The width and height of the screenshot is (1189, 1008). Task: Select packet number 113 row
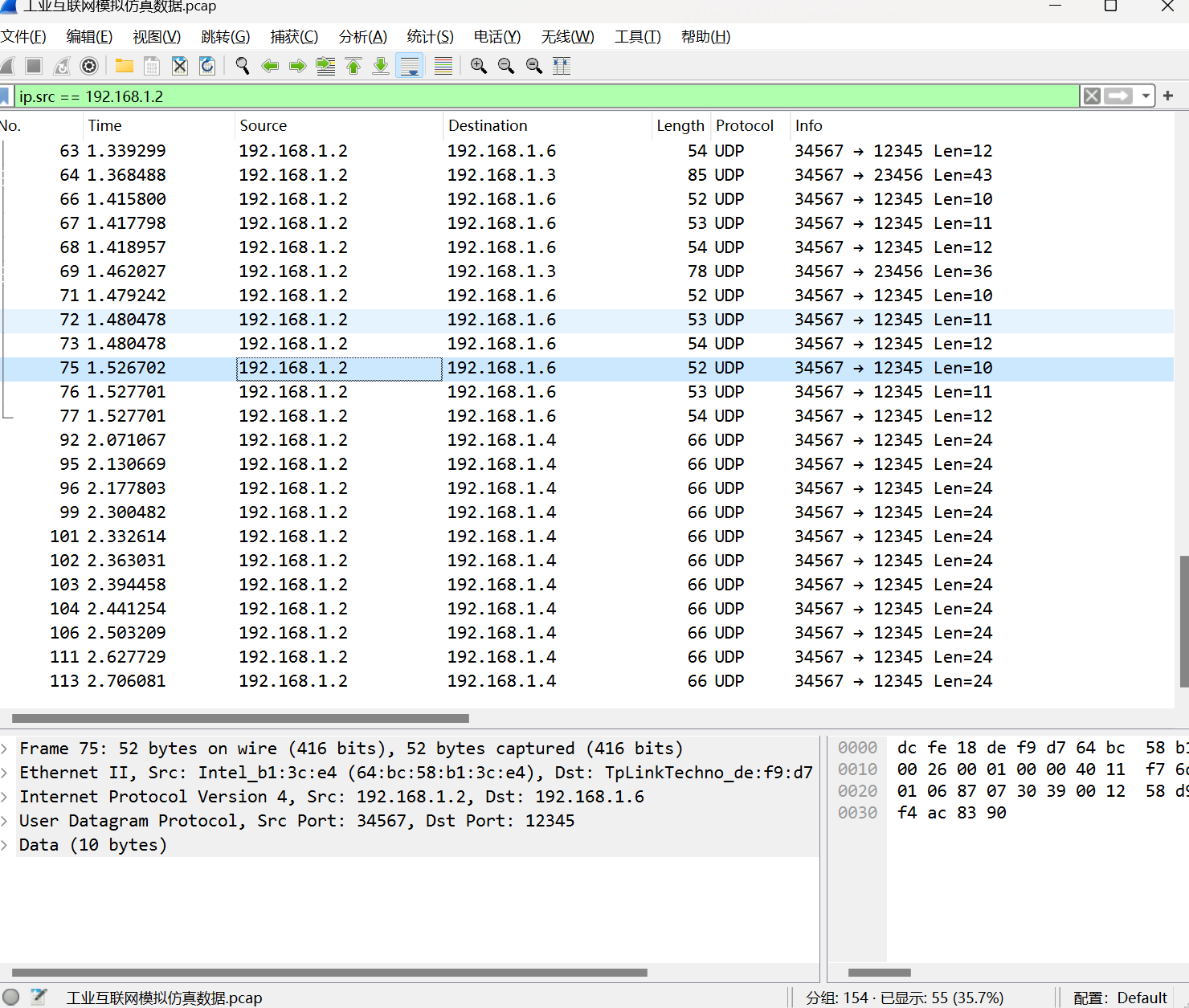coord(586,681)
